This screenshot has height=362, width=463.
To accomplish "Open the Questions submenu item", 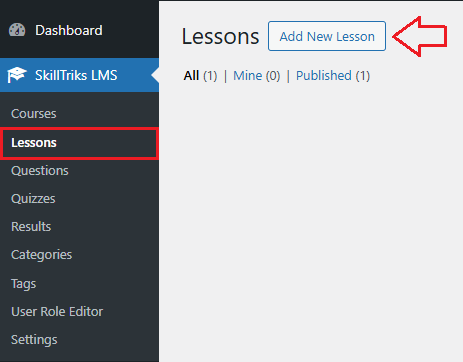I will (40, 171).
